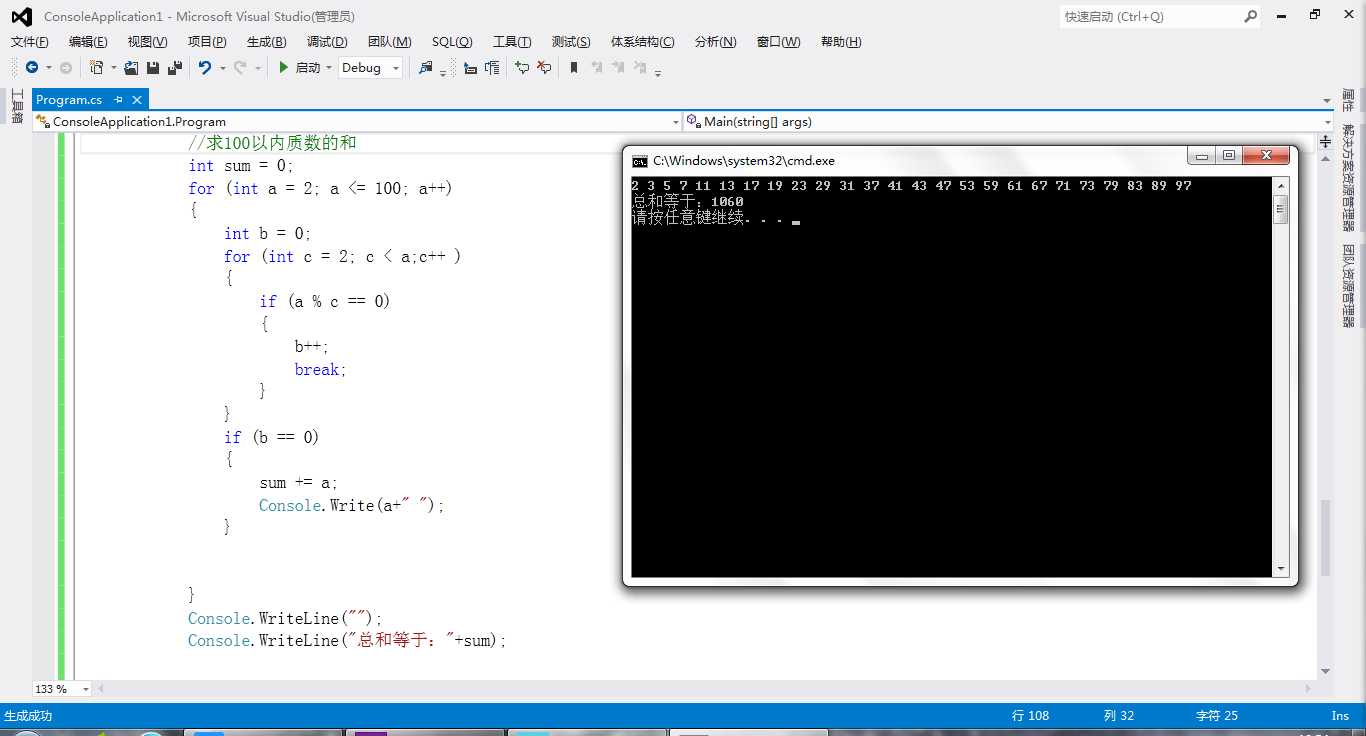Image resolution: width=1366 pixels, height=736 pixels.
Task: Open the 解决方案资源管理器 side tab
Action: 1348,176
